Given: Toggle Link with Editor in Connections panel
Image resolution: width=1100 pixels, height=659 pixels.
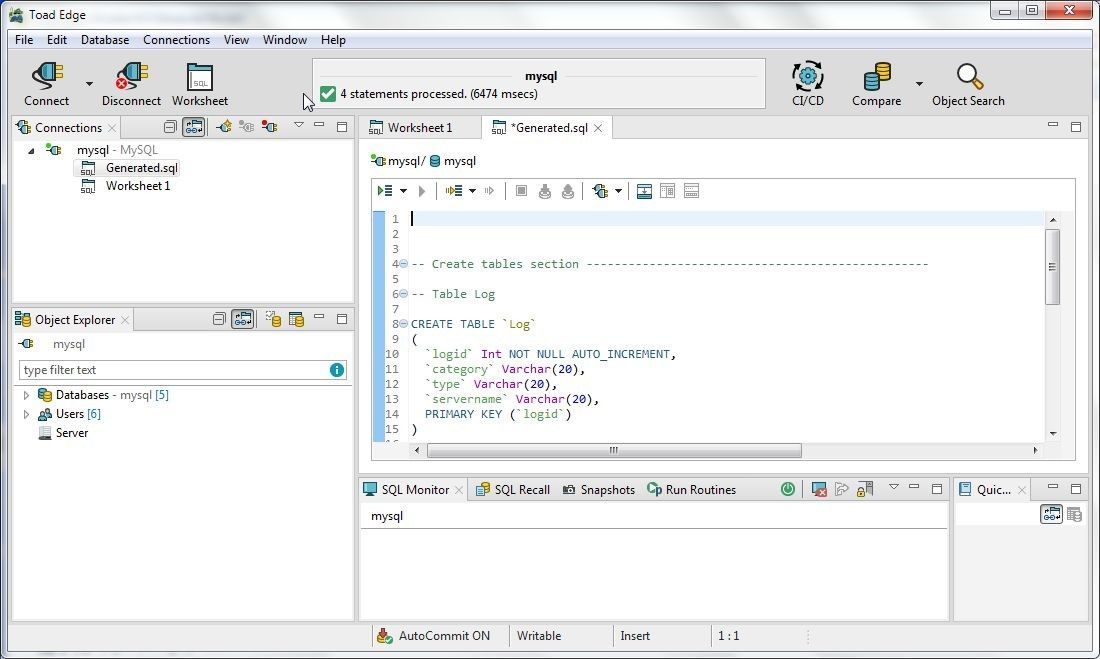Looking at the screenshot, I should tap(194, 127).
